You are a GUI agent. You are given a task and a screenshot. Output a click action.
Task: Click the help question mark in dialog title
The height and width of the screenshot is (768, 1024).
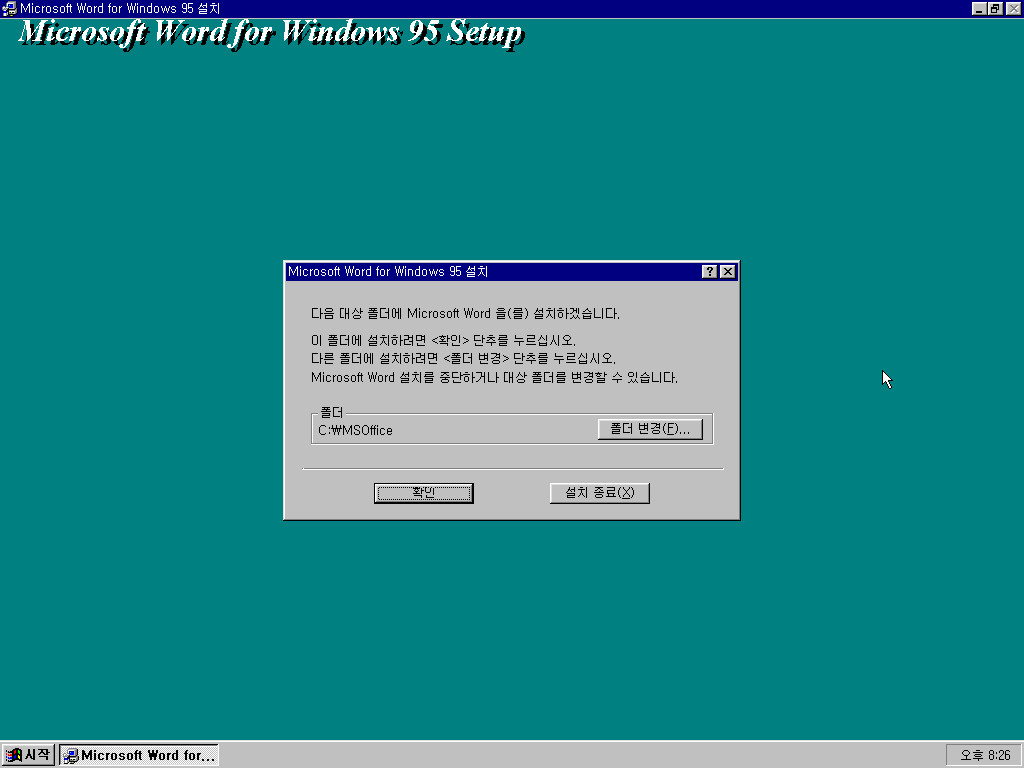point(709,272)
